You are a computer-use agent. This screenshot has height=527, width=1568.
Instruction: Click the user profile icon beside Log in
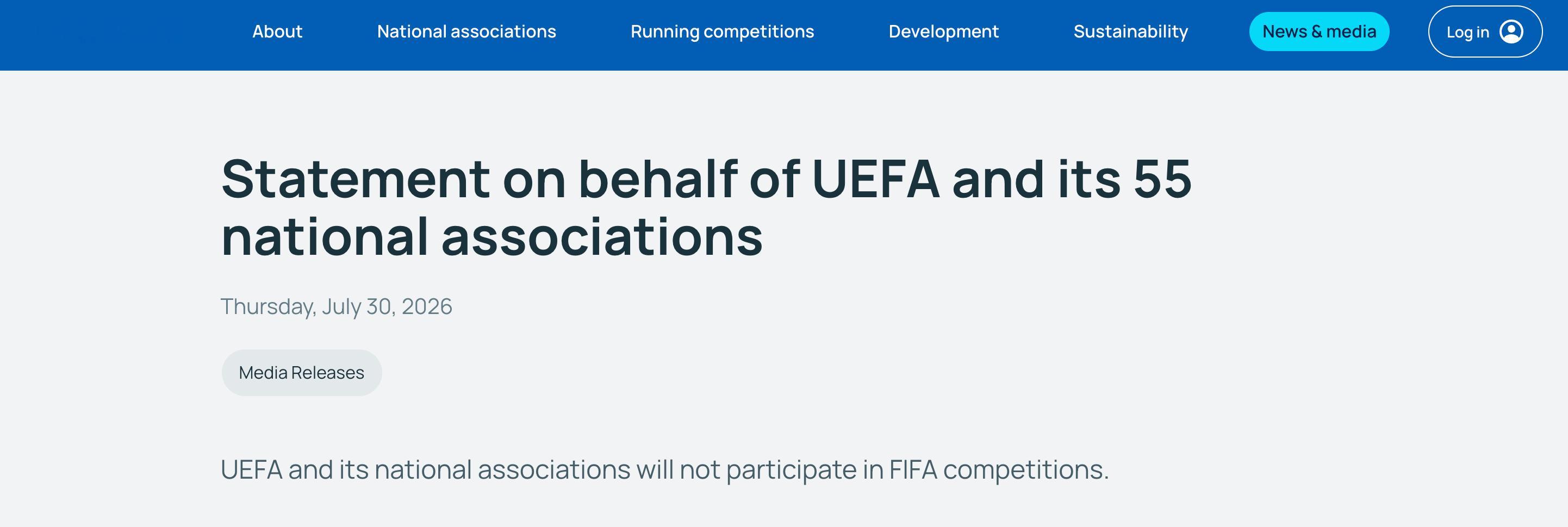click(1511, 32)
